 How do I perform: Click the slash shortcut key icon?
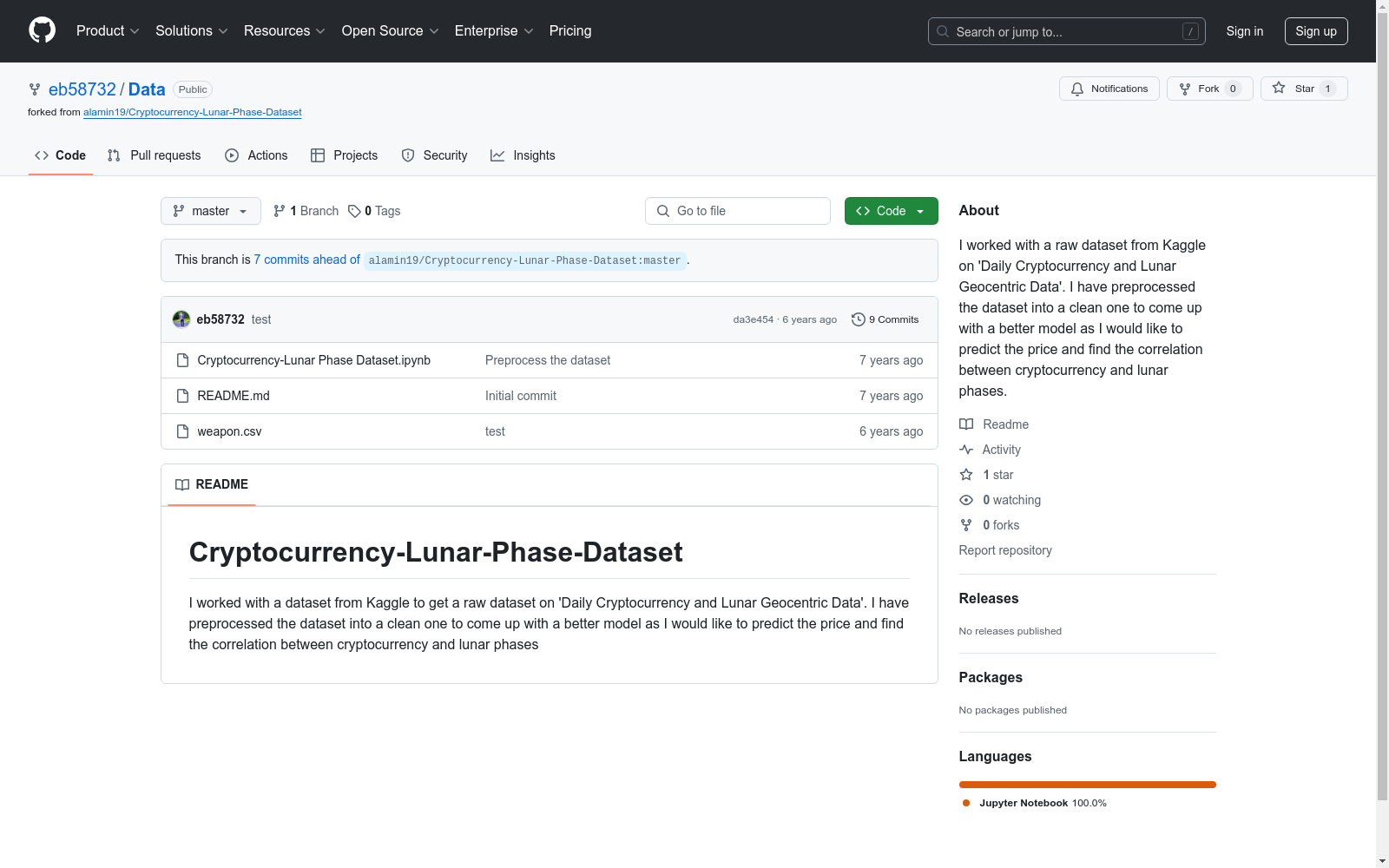[x=1190, y=31]
